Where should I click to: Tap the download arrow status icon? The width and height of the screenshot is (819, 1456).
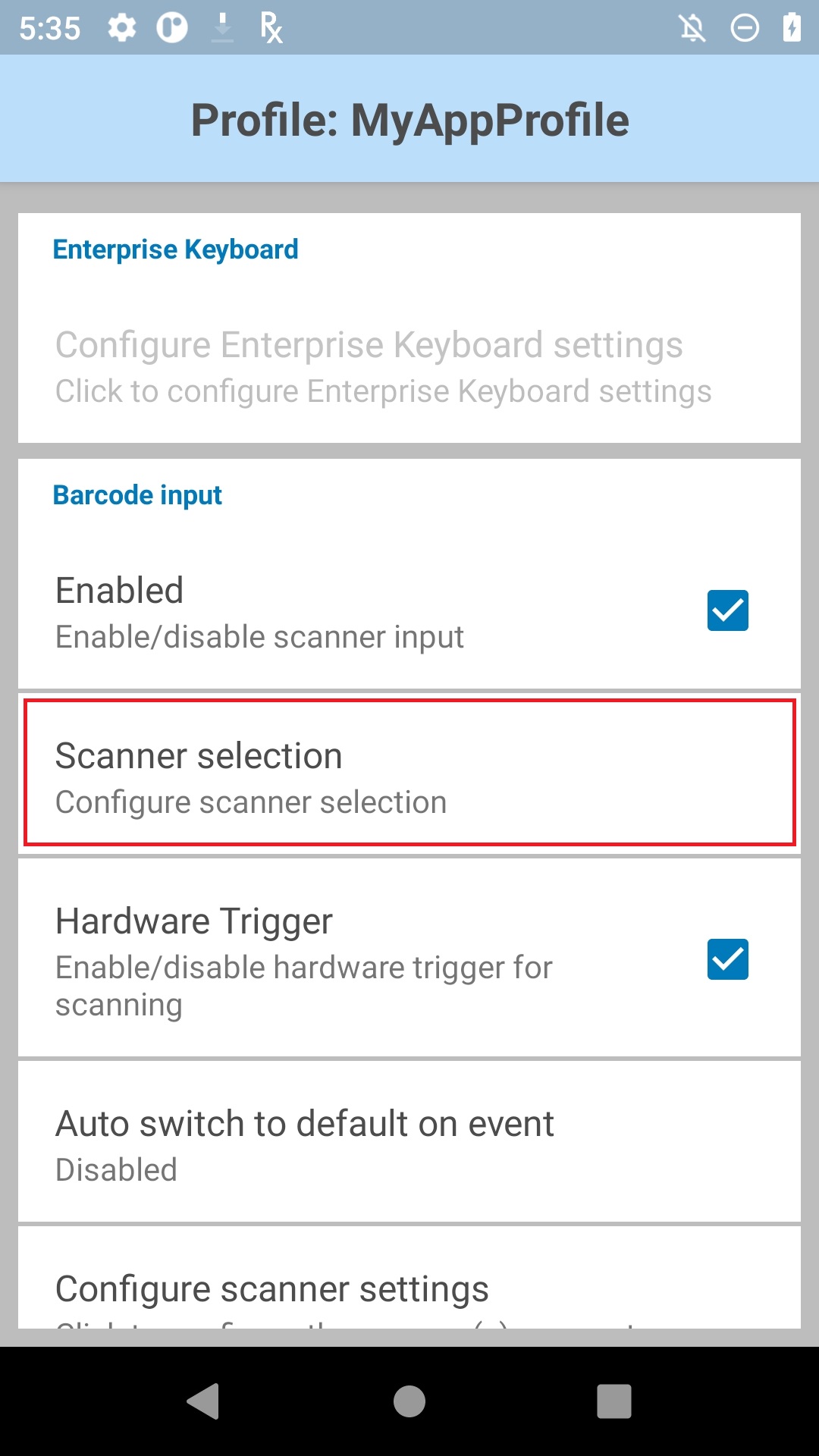[x=222, y=27]
